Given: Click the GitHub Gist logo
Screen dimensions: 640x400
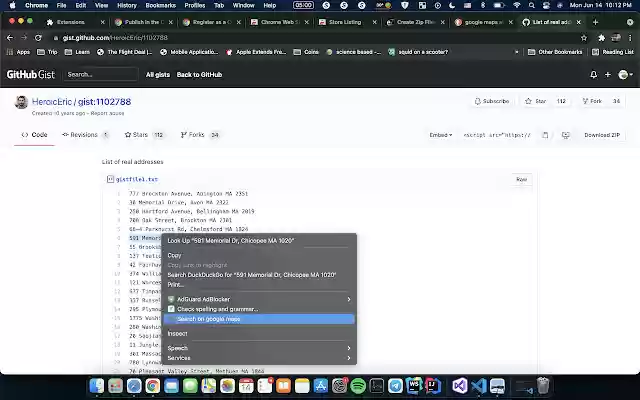Looking at the screenshot, I should 31,74.
